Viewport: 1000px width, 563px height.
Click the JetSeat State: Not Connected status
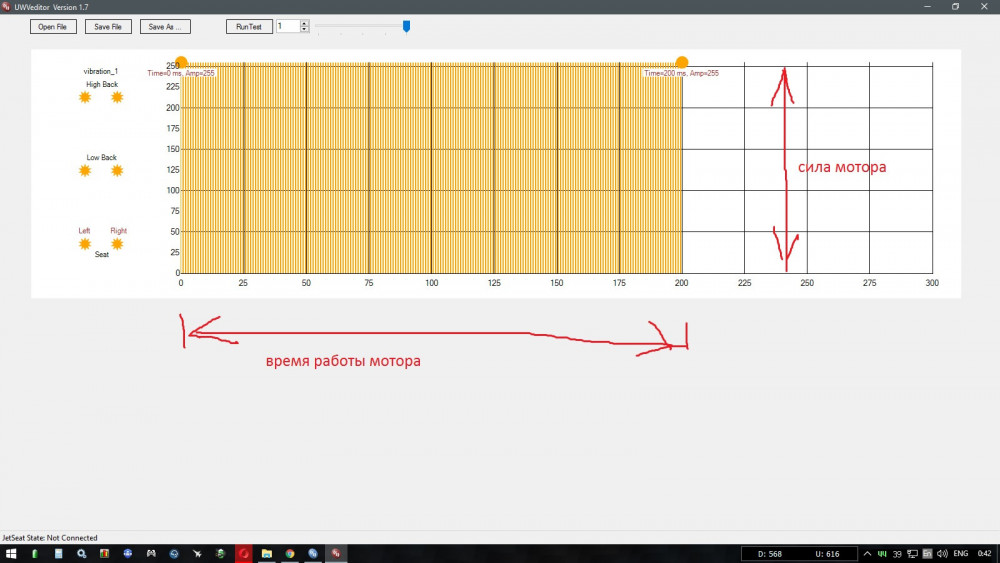pyautogui.click(x=50, y=537)
